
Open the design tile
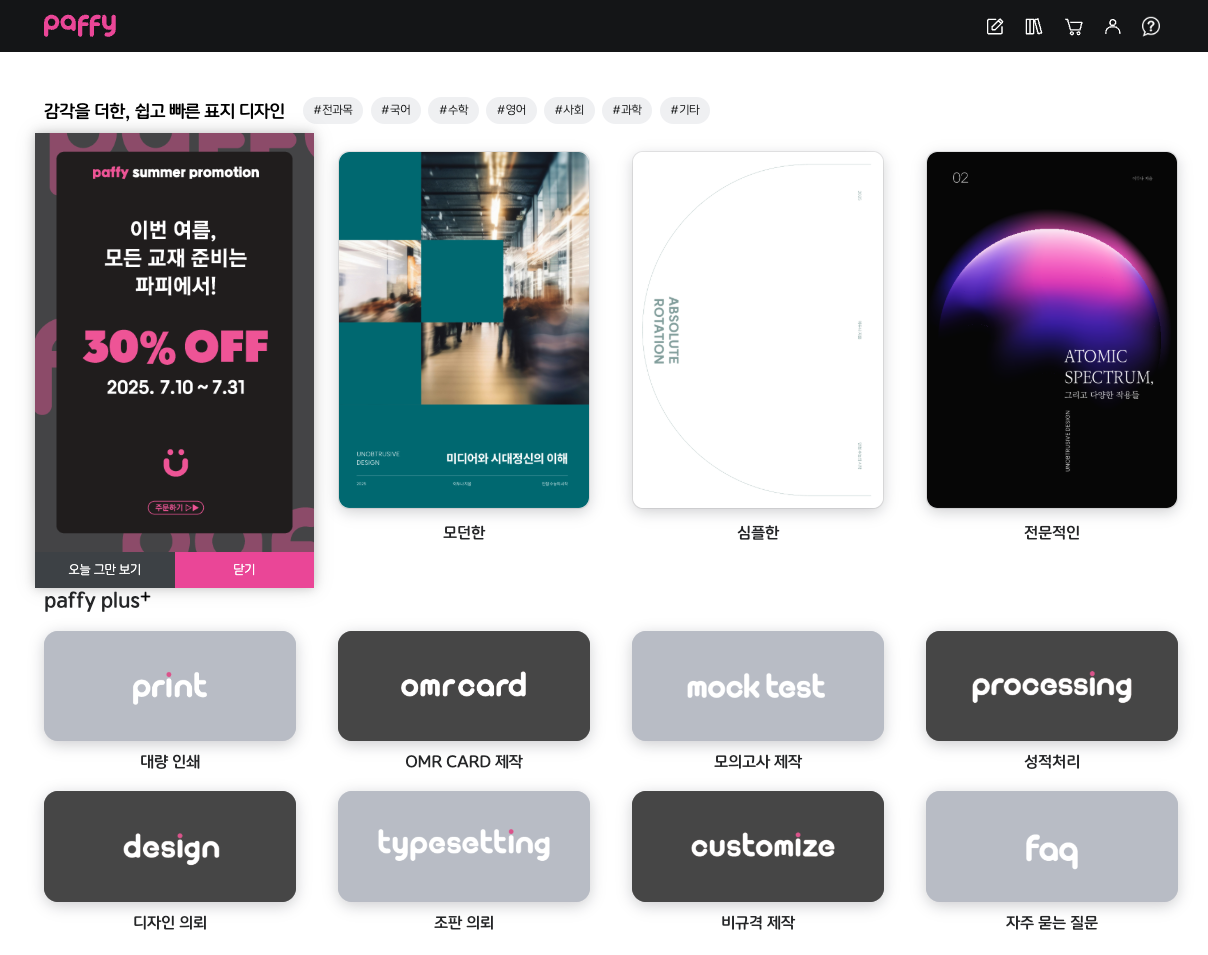pyautogui.click(x=170, y=847)
